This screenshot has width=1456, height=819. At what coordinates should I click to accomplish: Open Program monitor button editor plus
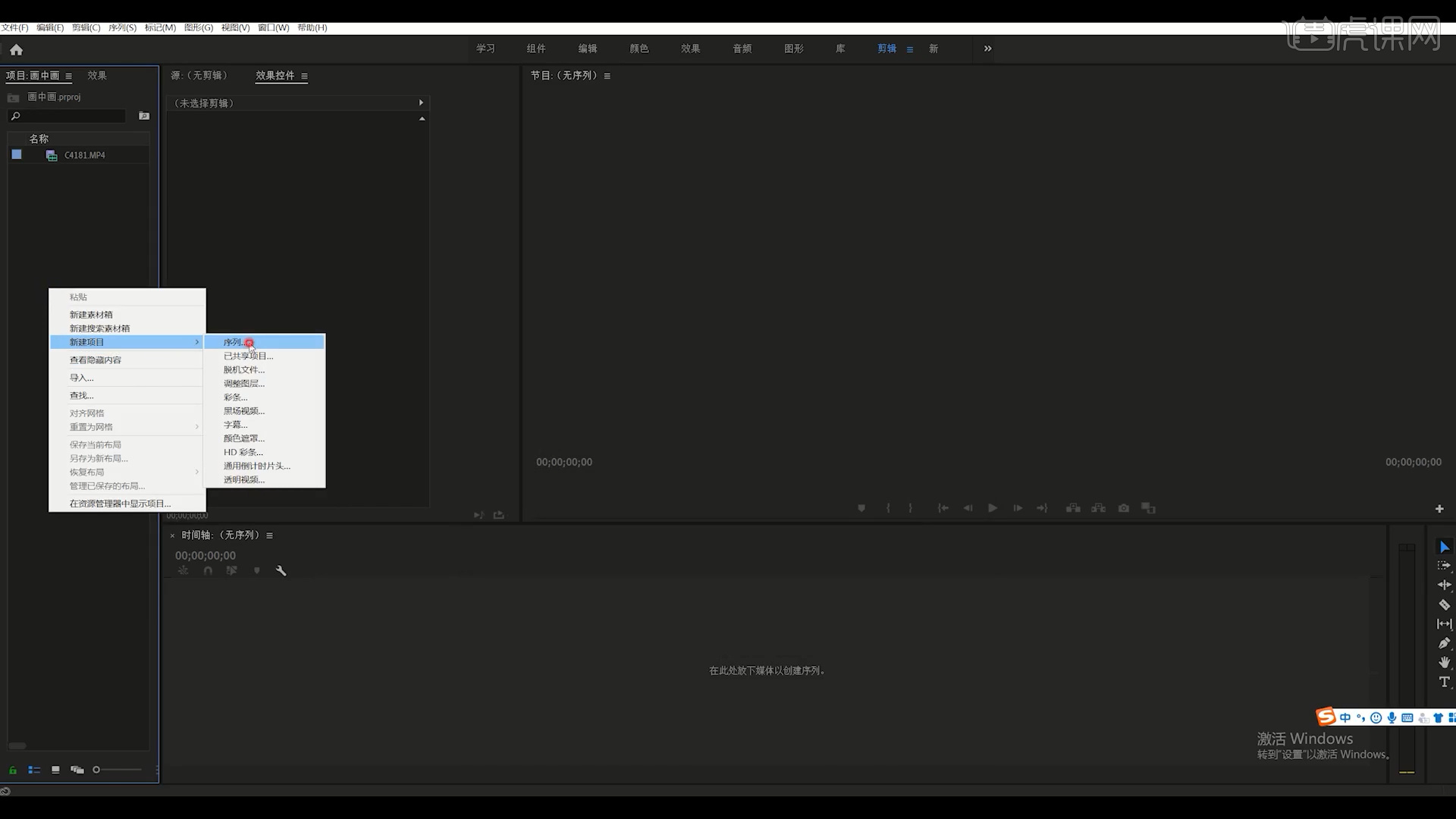pos(1439,509)
